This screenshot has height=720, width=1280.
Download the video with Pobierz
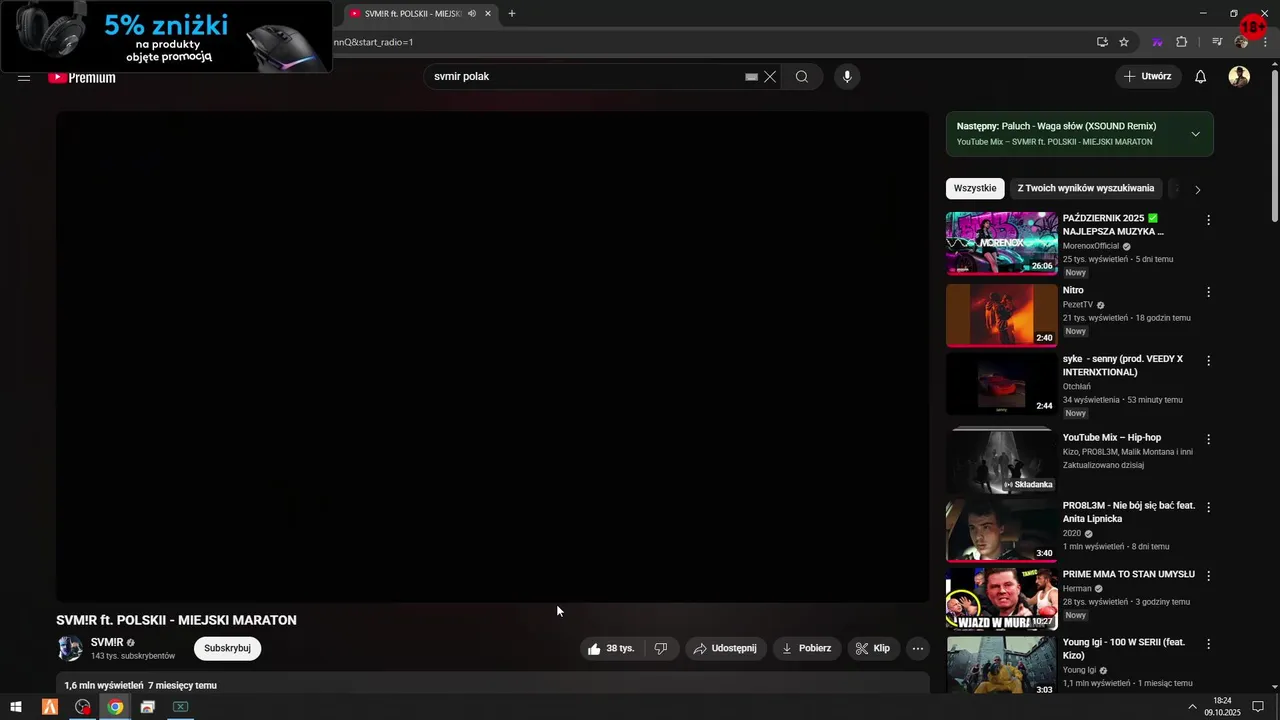pyautogui.click(x=806, y=648)
